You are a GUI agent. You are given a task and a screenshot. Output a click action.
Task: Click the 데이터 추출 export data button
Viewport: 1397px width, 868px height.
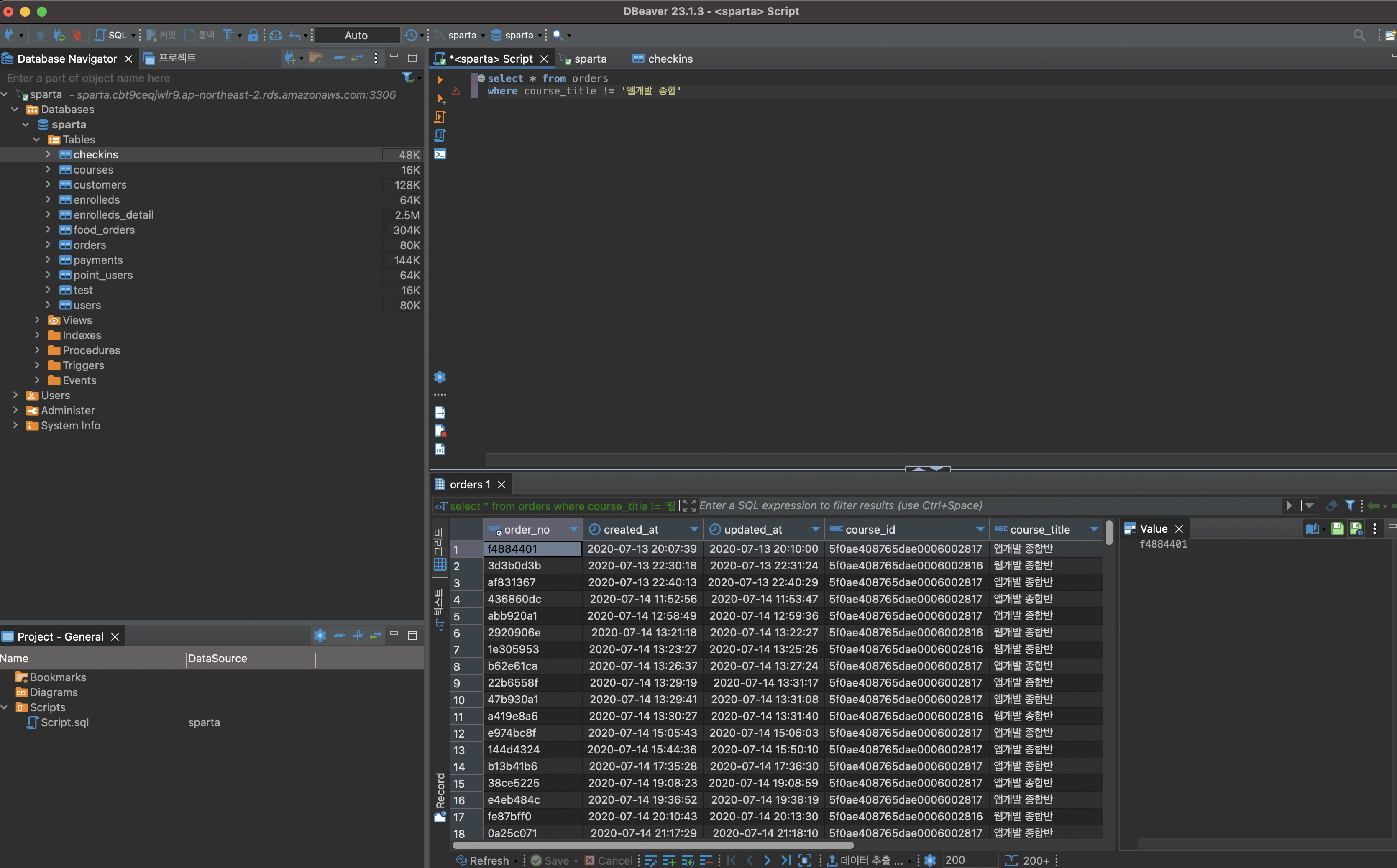[x=865, y=860]
